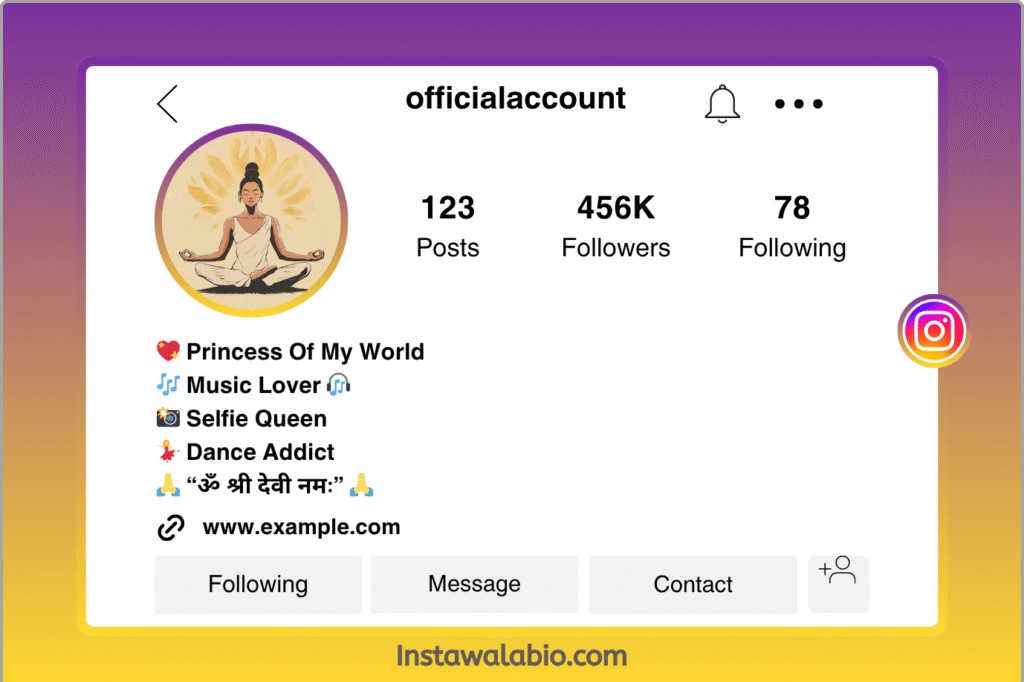Open the Message button
The height and width of the screenshot is (682, 1024).
click(x=474, y=584)
